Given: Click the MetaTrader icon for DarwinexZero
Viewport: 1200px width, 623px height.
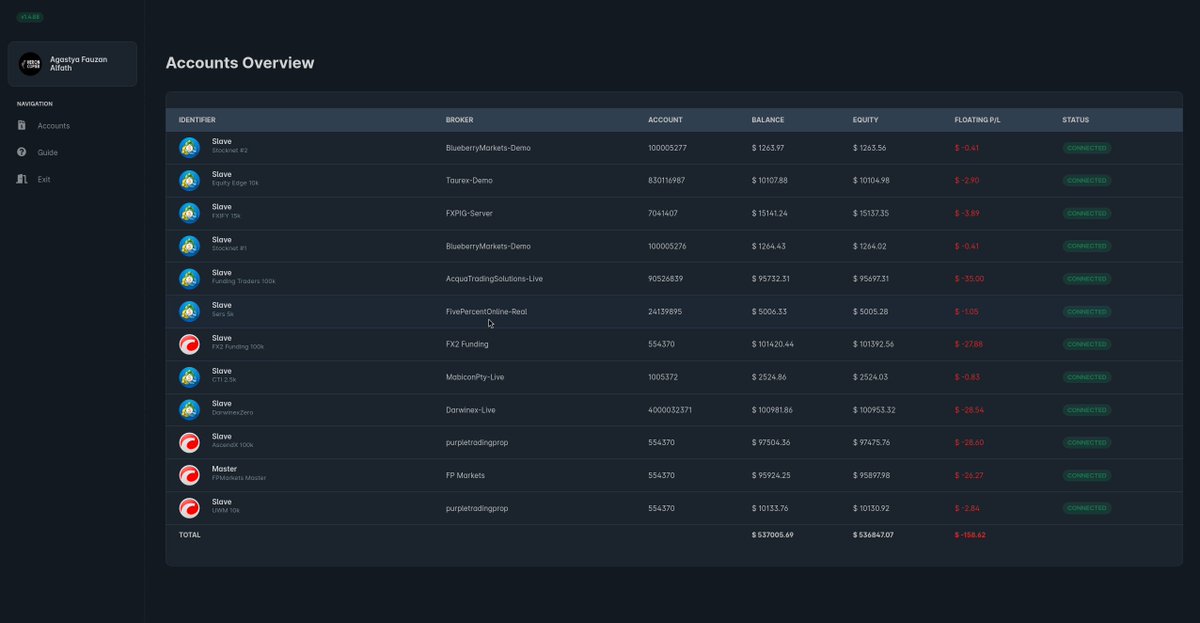Looking at the screenshot, I should [x=189, y=409].
